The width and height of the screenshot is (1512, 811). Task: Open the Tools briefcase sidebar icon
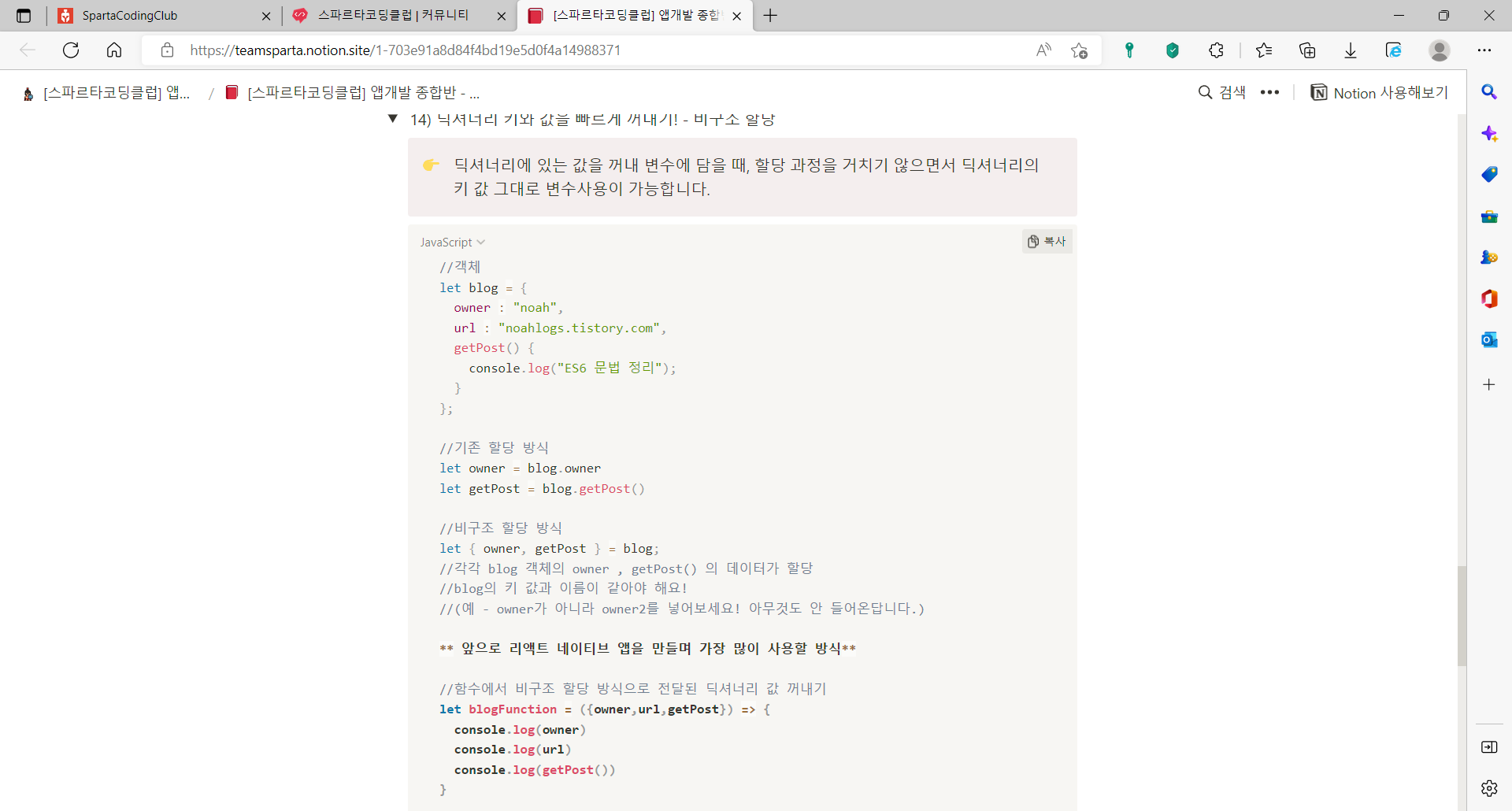pyautogui.click(x=1489, y=217)
